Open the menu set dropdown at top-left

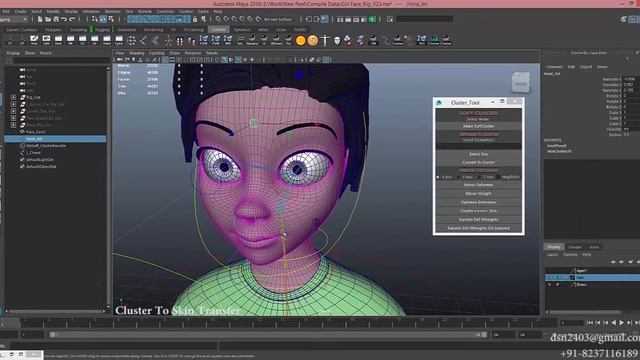[x=13, y=19]
